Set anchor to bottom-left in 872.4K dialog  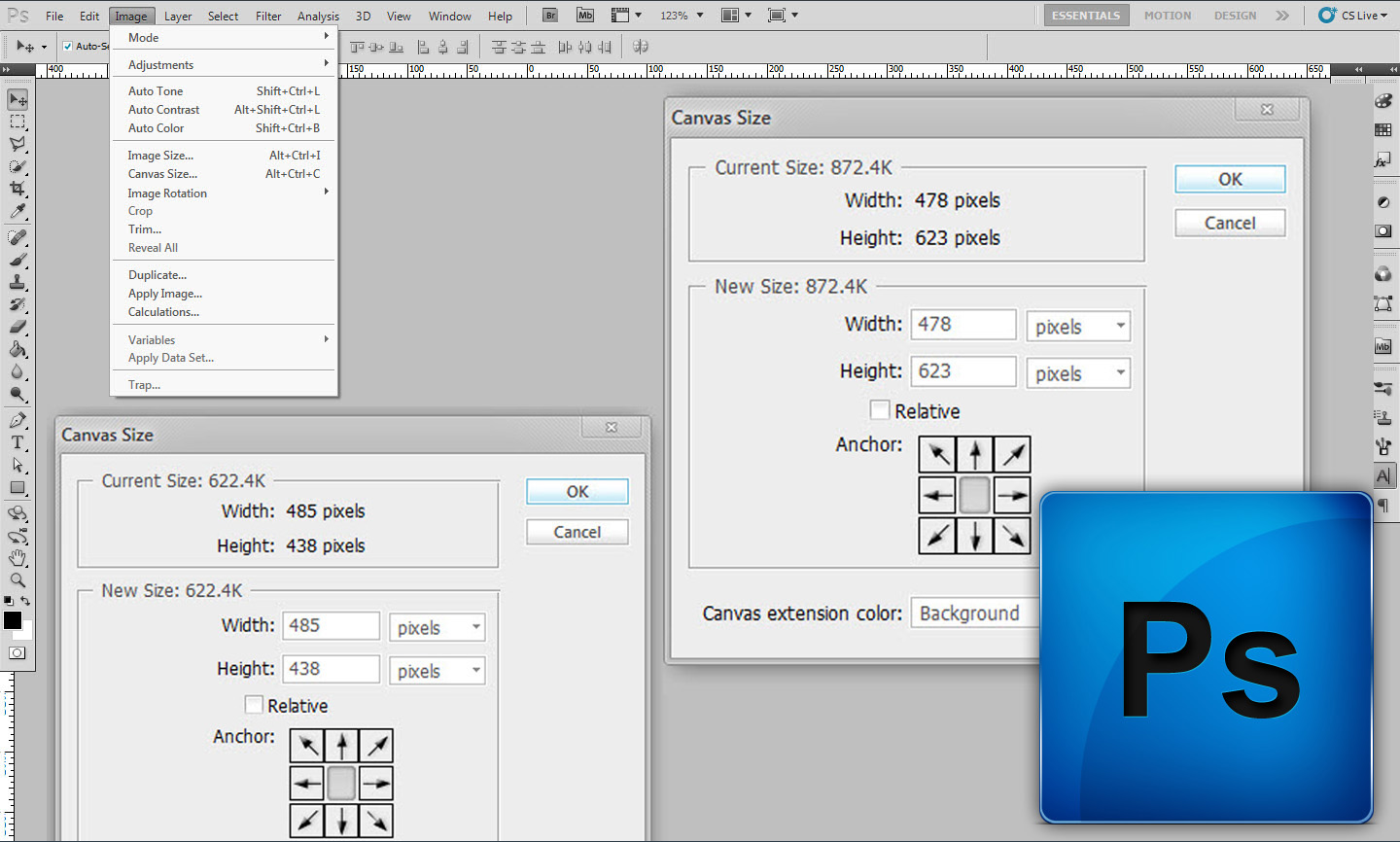pyautogui.click(x=937, y=535)
